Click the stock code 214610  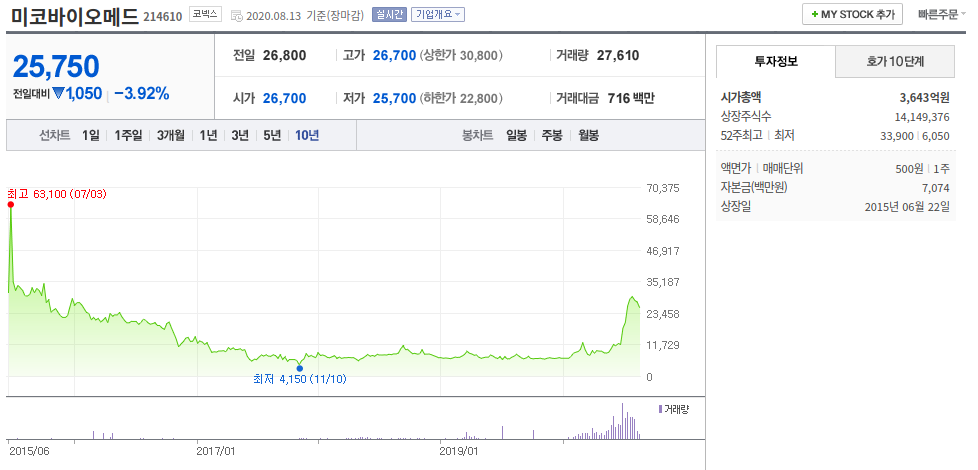[x=163, y=17]
